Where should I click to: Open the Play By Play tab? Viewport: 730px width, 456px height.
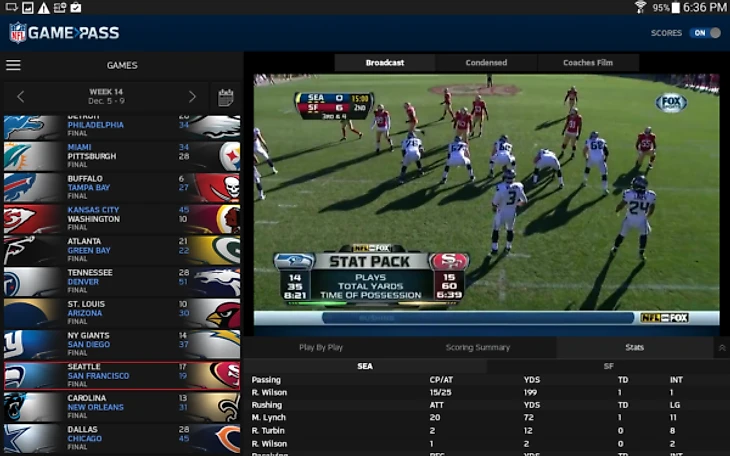321,348
